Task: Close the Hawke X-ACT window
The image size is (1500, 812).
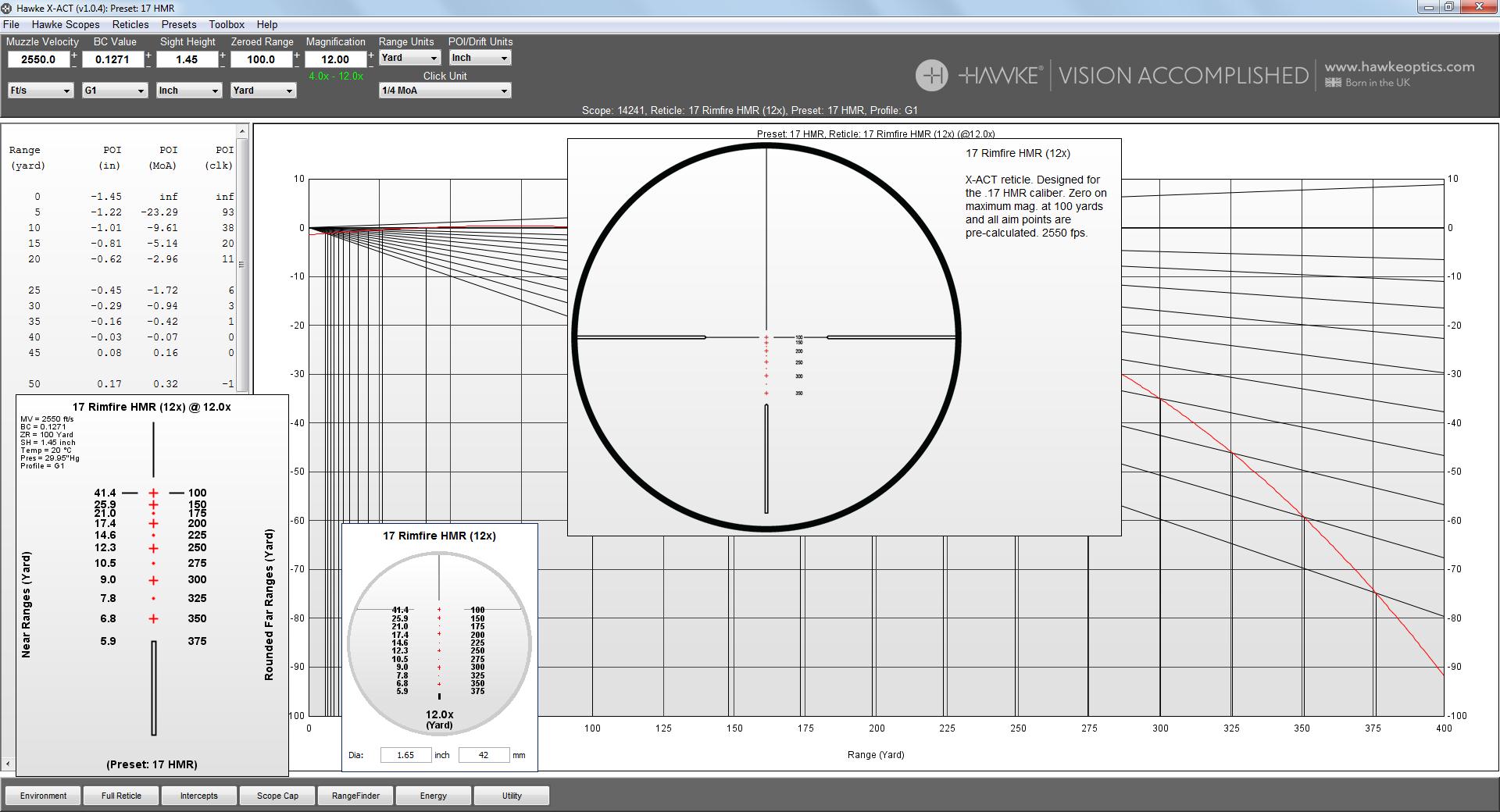Action: point(1478,7)
